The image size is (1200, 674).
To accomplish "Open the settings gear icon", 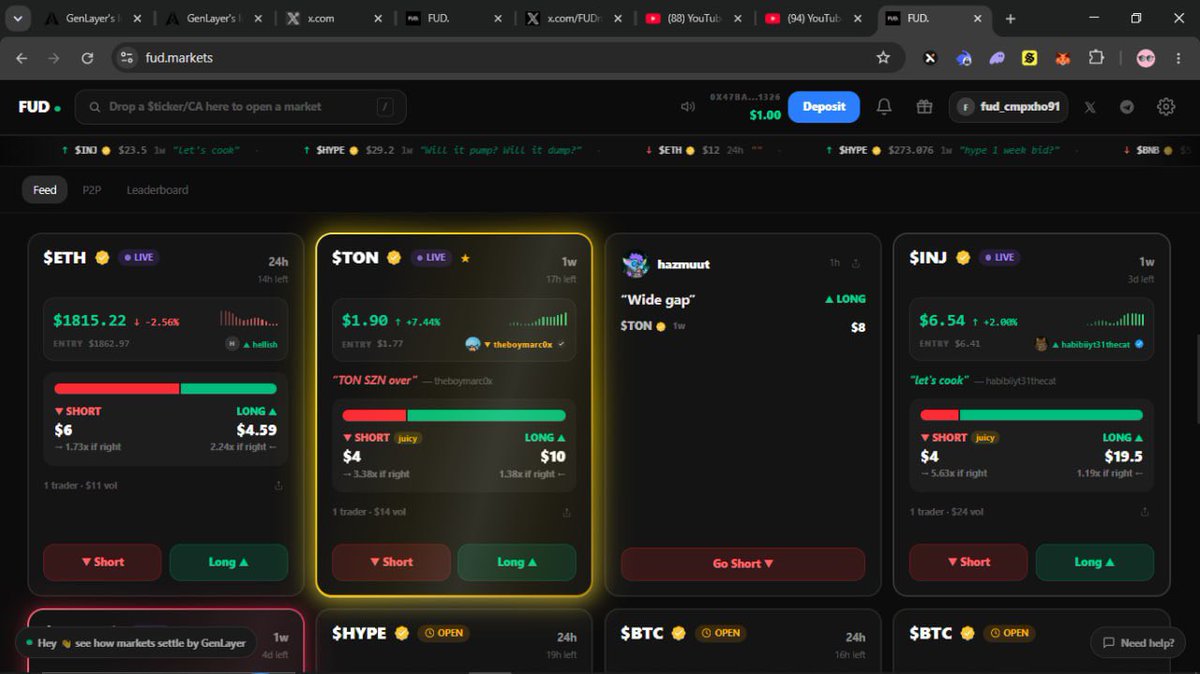I will coord(1166,107).
